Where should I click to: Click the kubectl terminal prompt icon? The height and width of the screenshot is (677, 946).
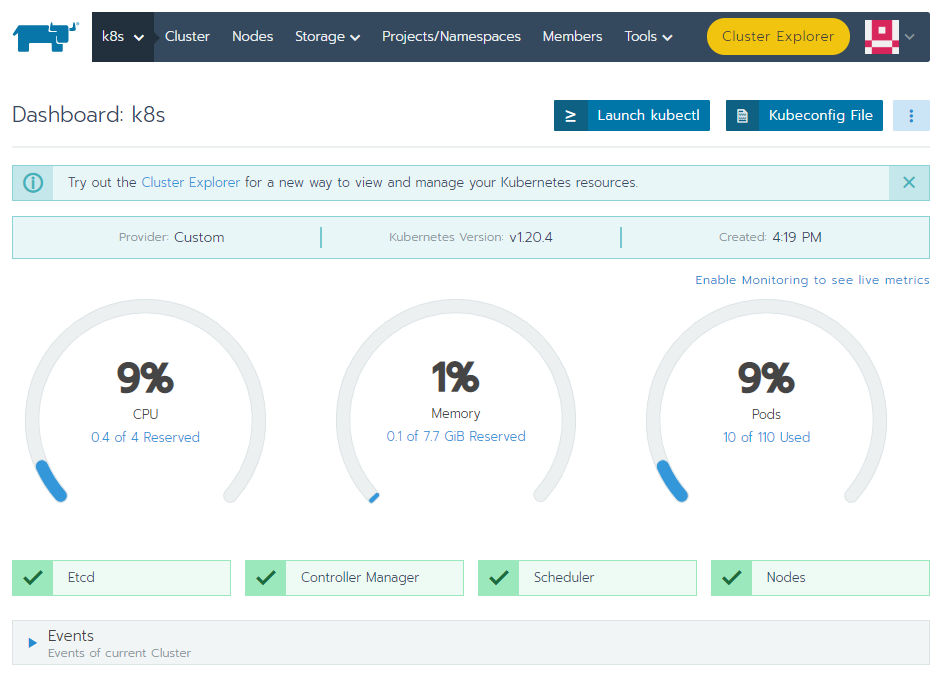[571, 115]
